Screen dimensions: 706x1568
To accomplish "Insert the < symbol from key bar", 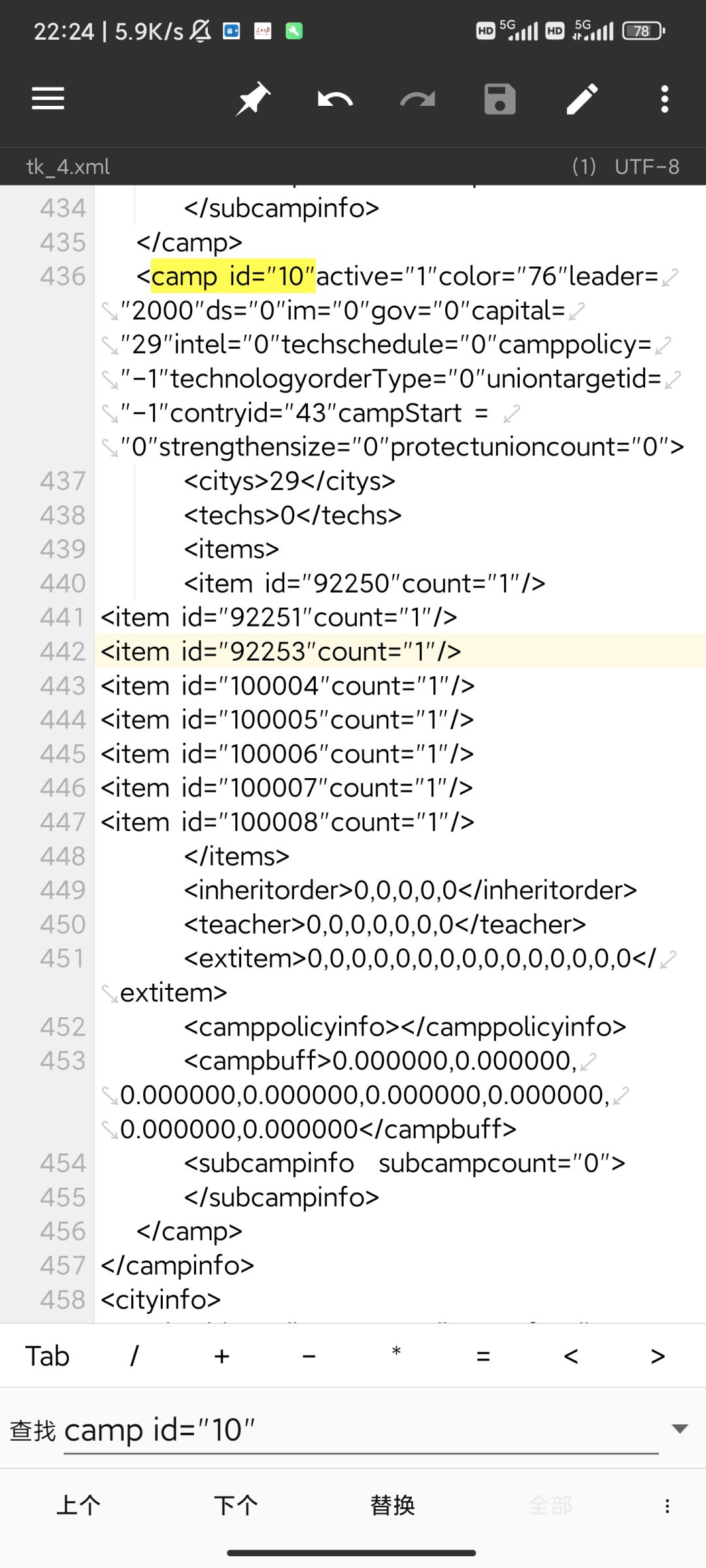I will click(571, 1356).
